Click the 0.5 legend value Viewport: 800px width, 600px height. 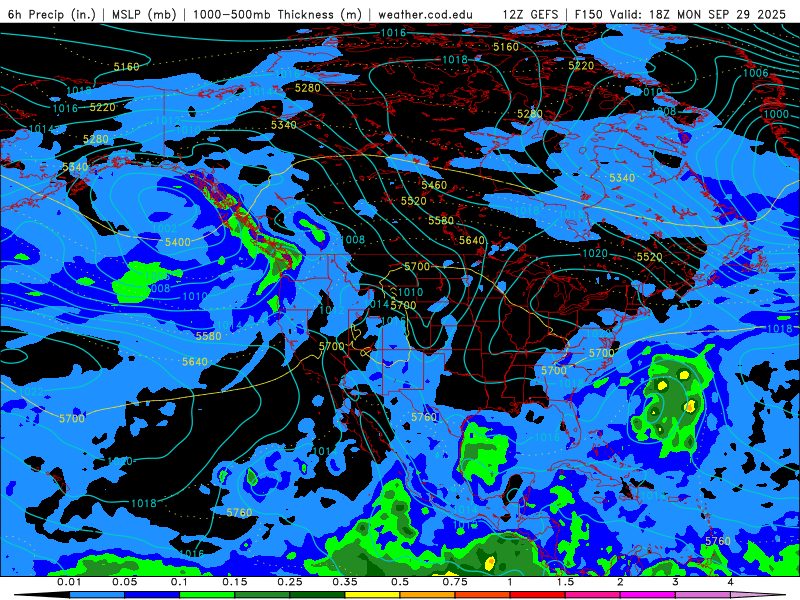pos(400,582)
